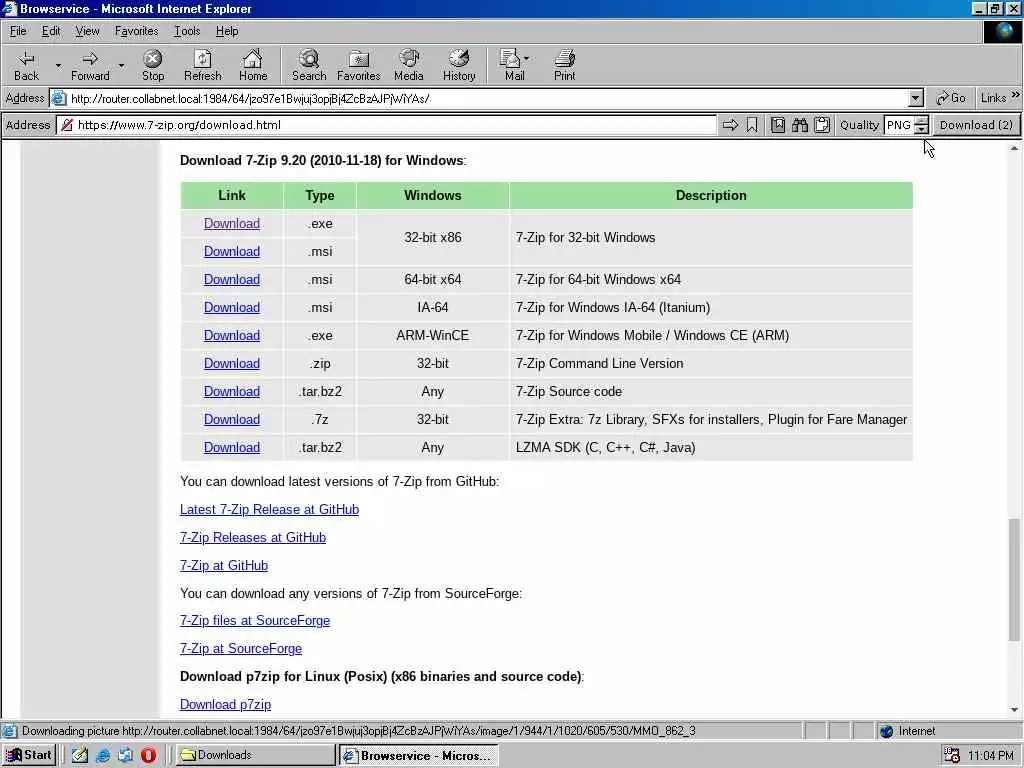This screenshot has height=768, width=1024.
Task: Expand the Mail button dropdown arrow
Action: point(526,59)
